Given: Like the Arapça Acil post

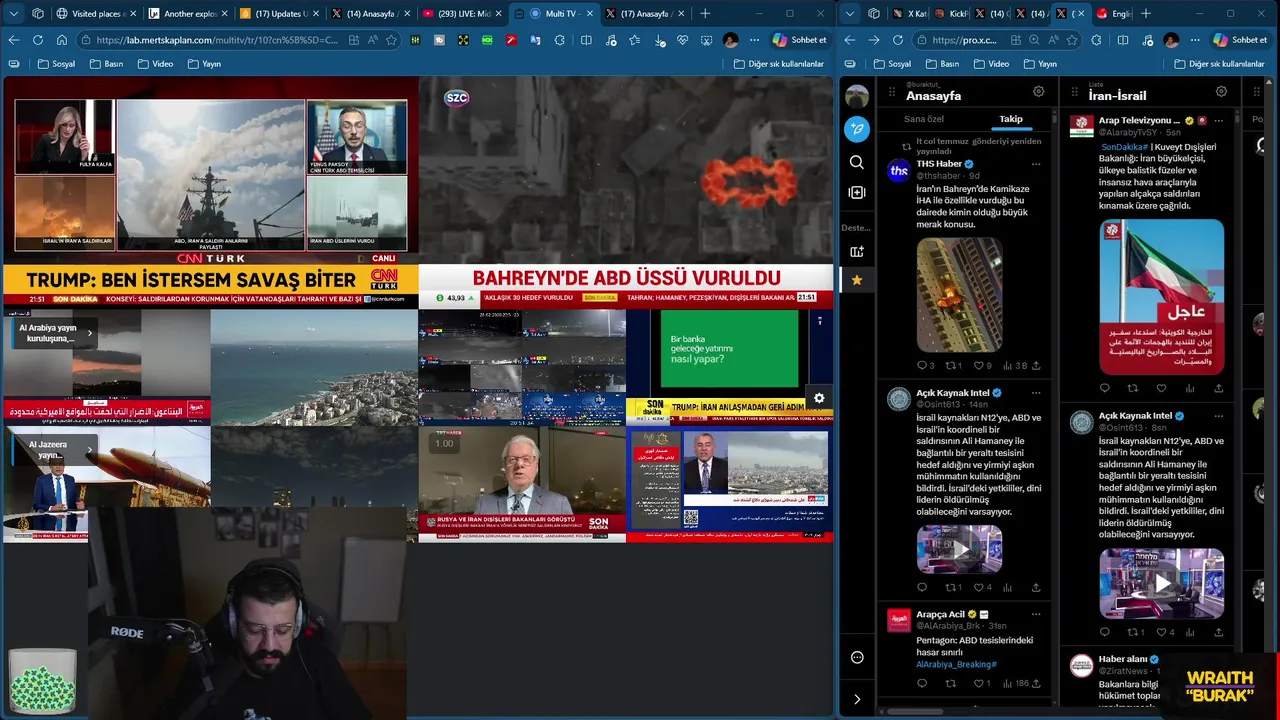Looking at the screenshot, I should [x=979, y=683].
